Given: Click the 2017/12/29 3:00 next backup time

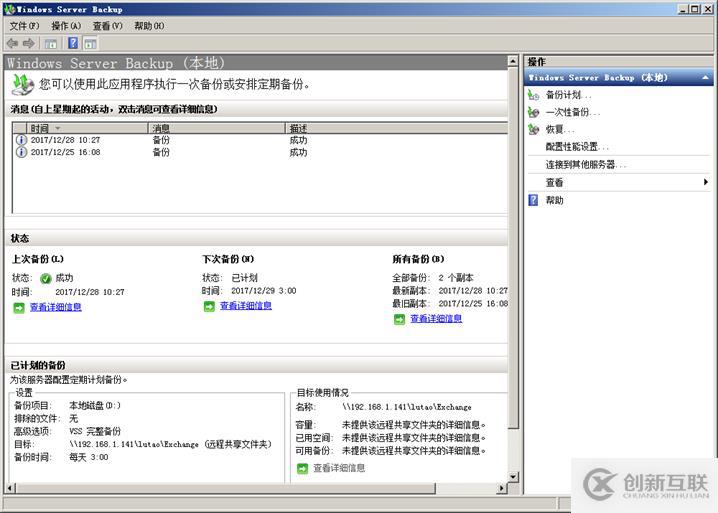Looking at the screenshot, I should pos(264,291).
